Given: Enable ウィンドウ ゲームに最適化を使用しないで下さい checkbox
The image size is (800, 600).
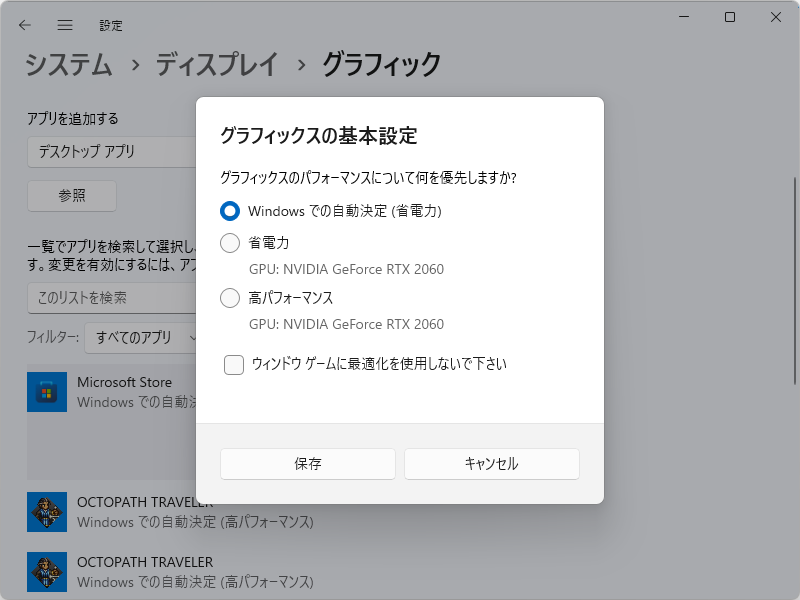Looking at the screenshot, I should 233,364.
